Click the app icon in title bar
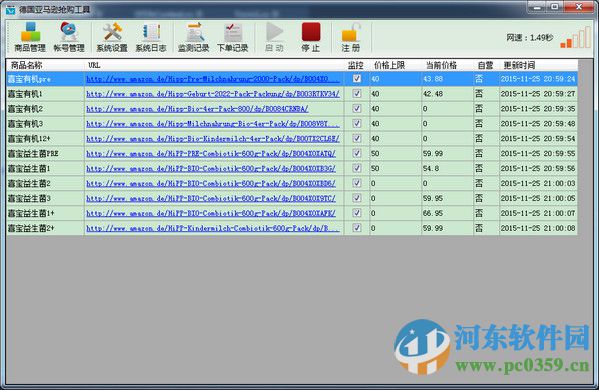Screen dimensions: 599x390 11,10
